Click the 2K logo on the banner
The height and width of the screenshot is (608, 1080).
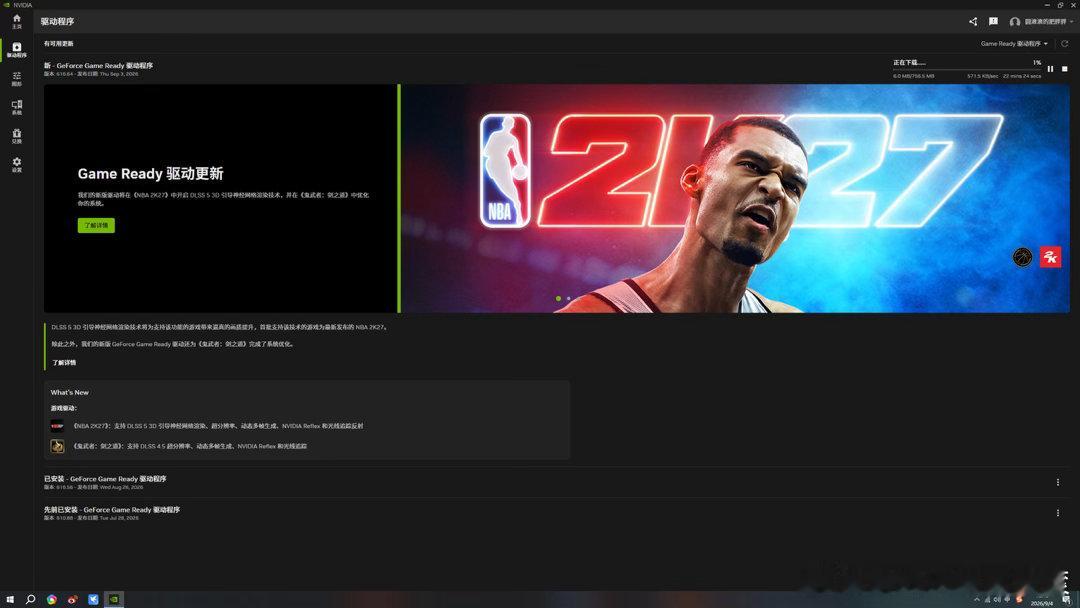pos(1050,257)
